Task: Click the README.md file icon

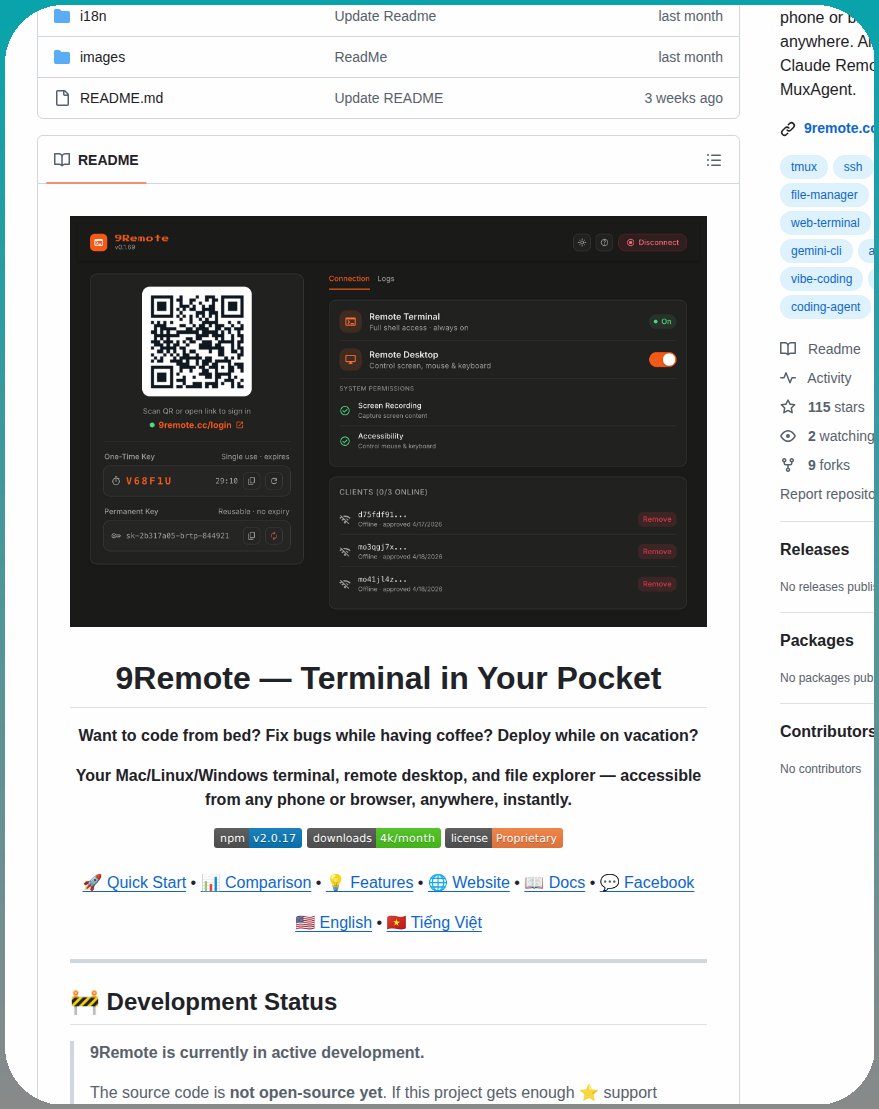Action: pyautogui.click(x=62, y=98)
